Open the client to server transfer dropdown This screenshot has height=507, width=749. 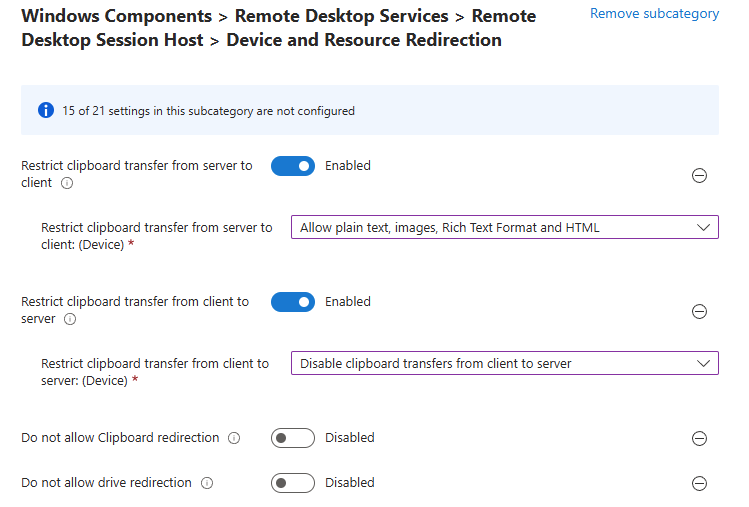504,363
